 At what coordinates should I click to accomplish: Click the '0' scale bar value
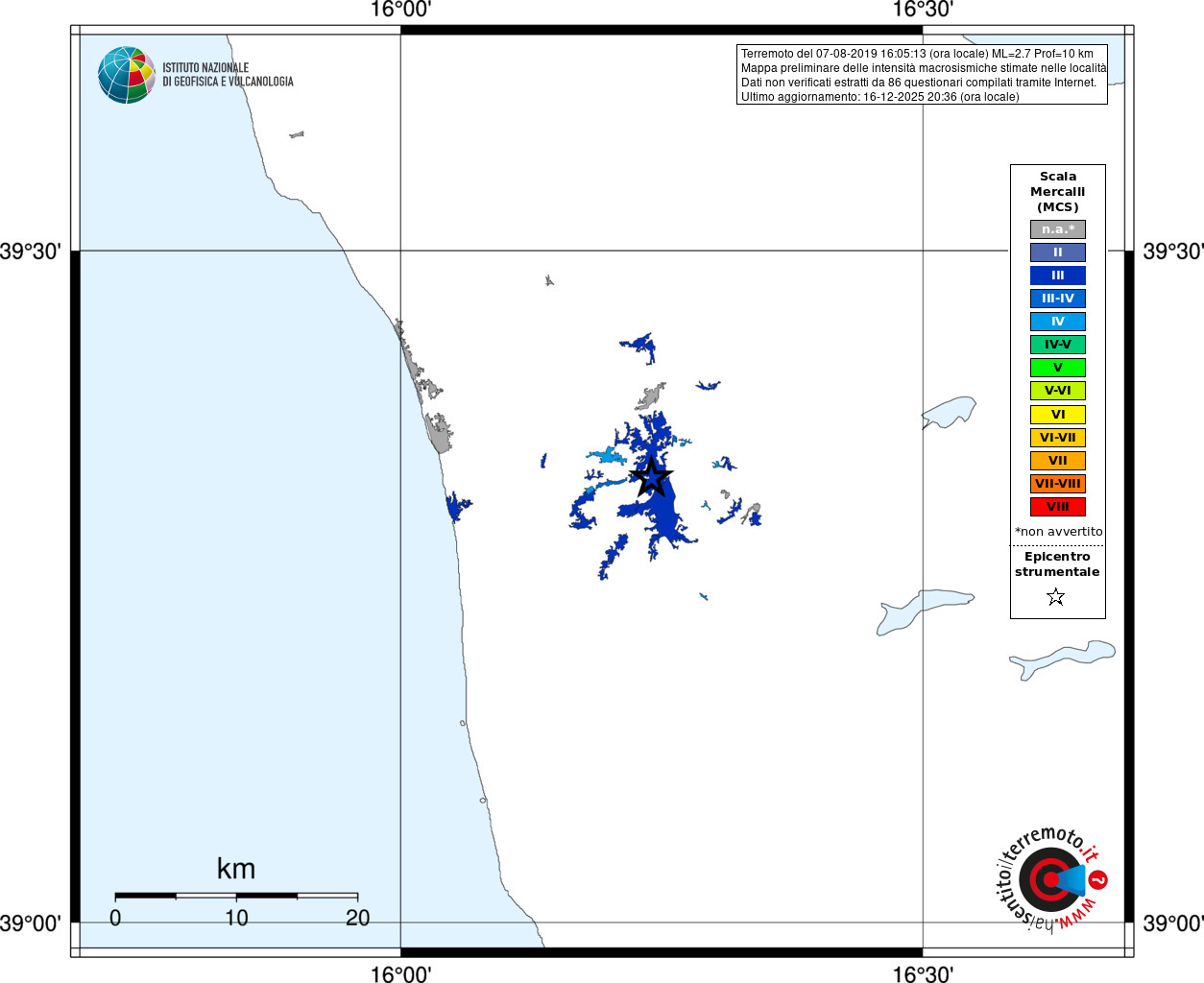[x=115, y=918]
